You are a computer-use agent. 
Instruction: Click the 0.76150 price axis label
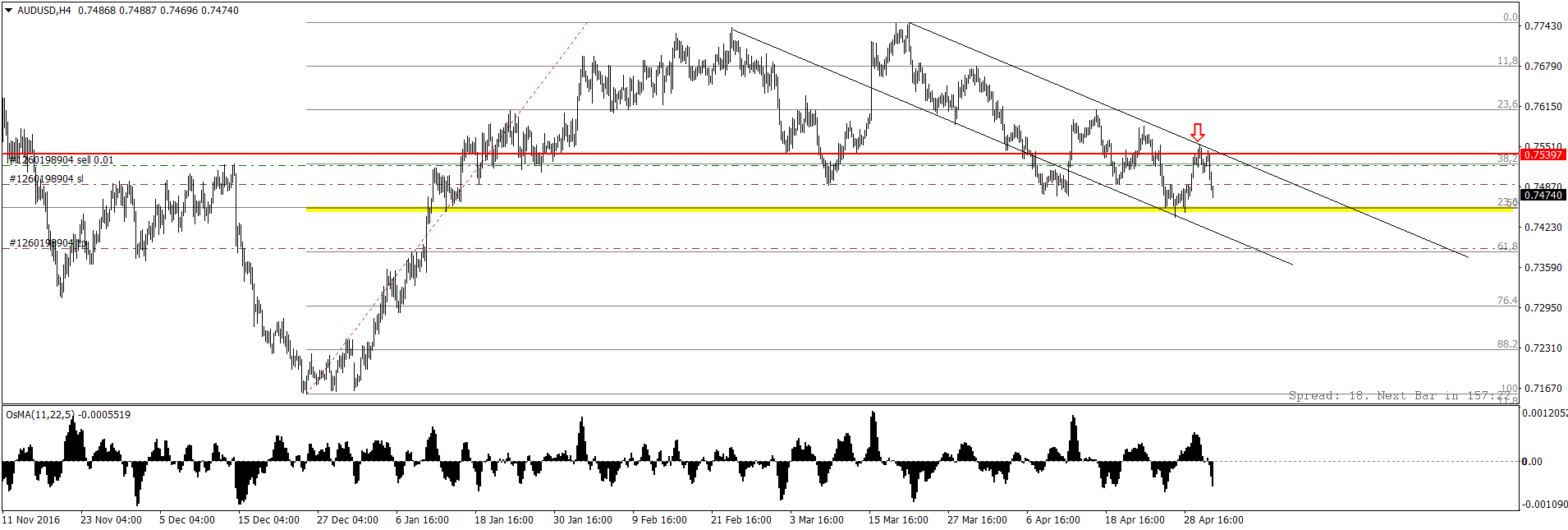1543,107
